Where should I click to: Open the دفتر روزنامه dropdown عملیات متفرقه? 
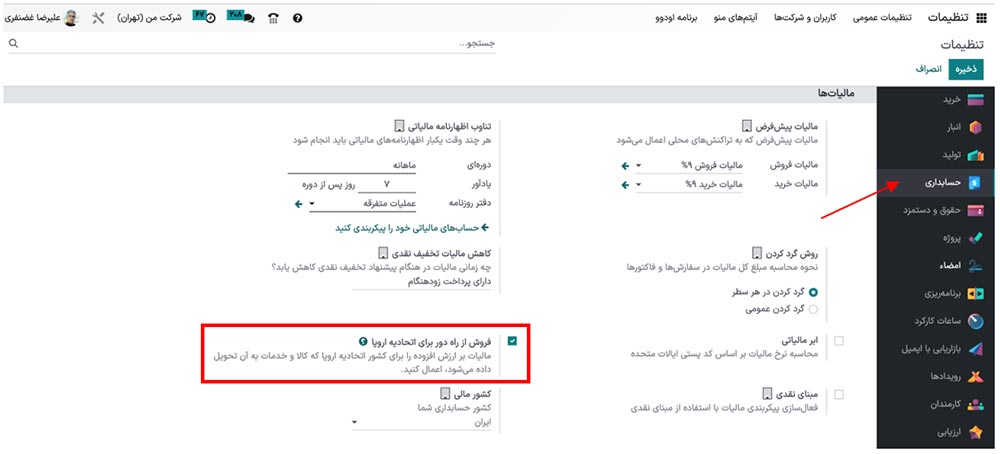pos(362,204)
